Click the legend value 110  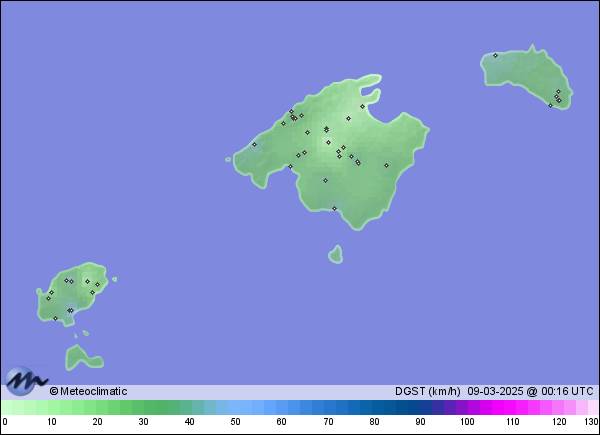coord(513,422)
